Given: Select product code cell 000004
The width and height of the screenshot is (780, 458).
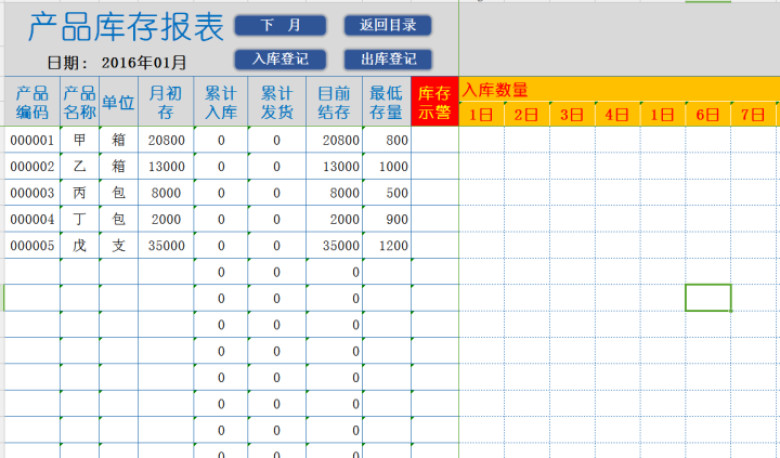Looking at the screenshot, I should point(32,219).
